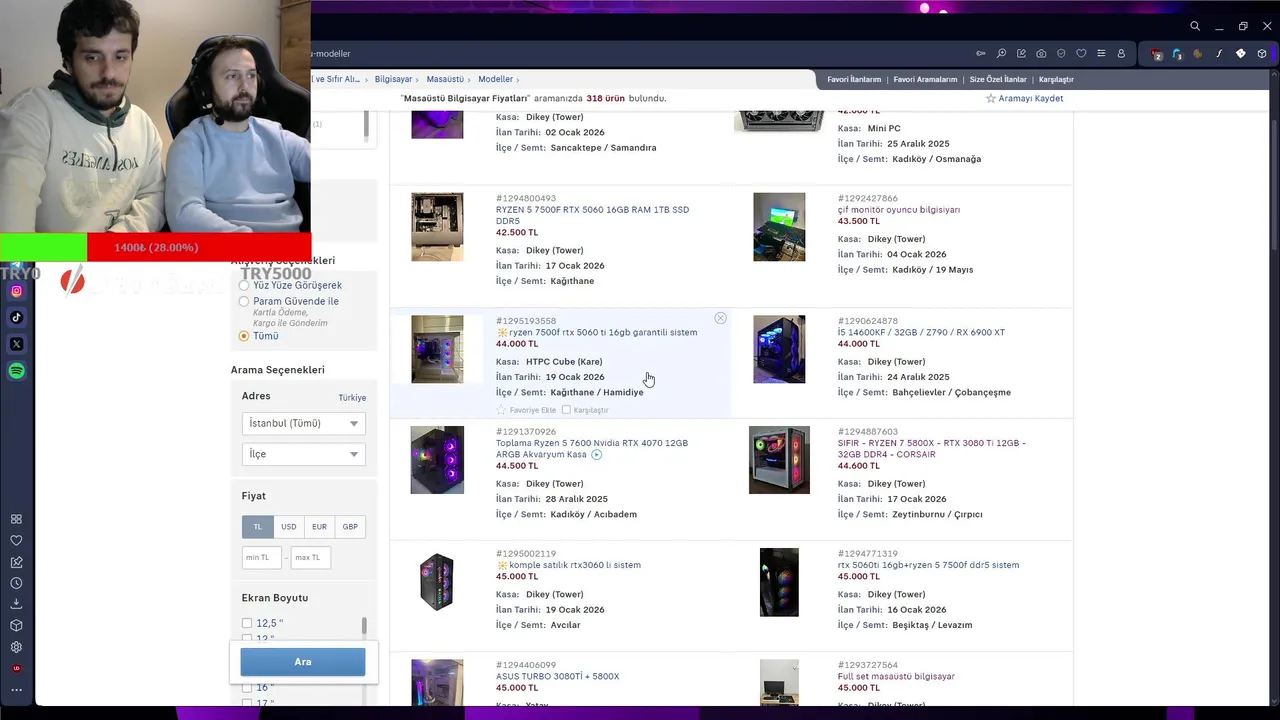Viewport: 1280px width, 720px height.
Task: Open İlçe district dropdown
Action: tap(303, 454)
